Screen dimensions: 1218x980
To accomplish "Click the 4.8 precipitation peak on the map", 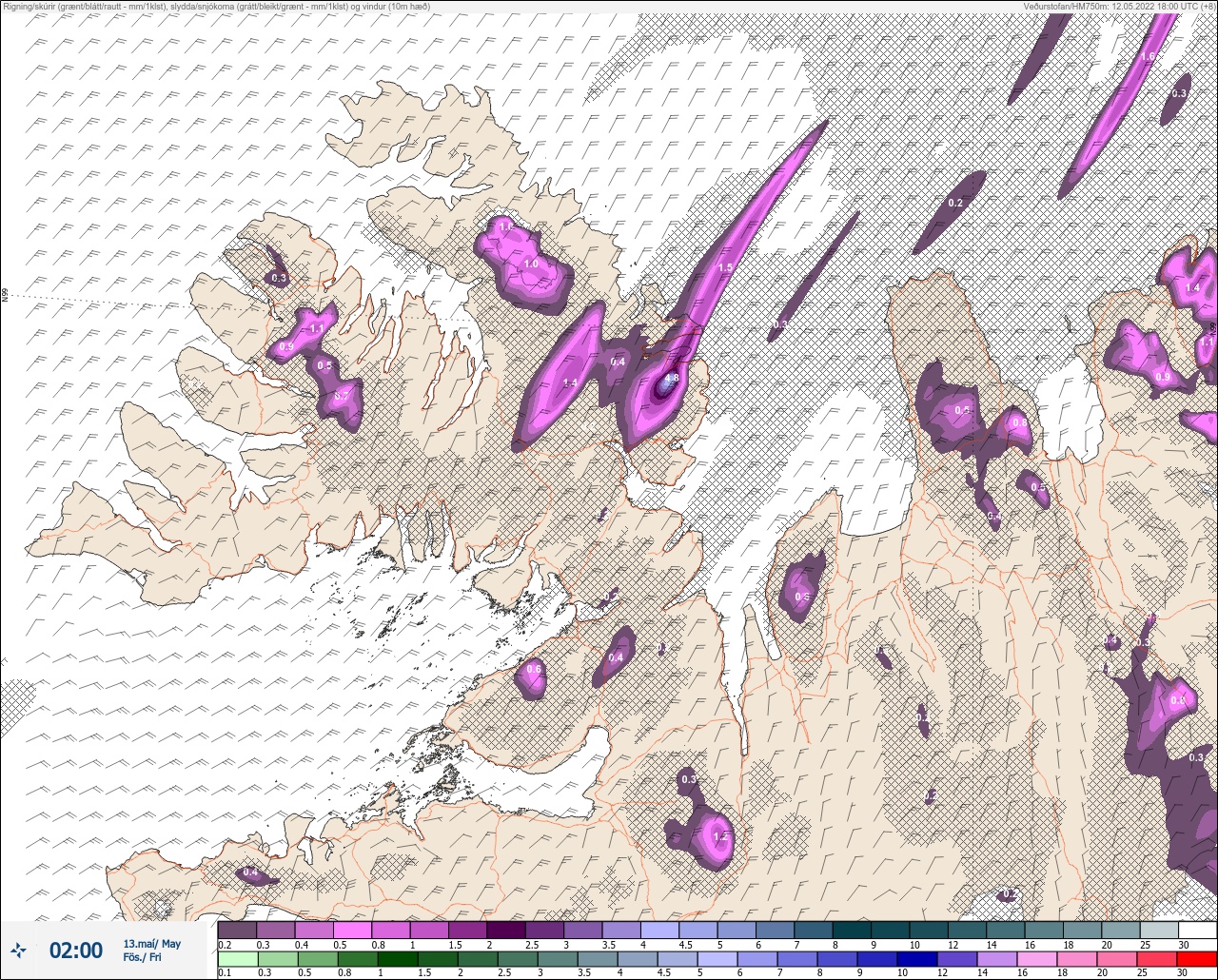I will [x=670, y=379].
